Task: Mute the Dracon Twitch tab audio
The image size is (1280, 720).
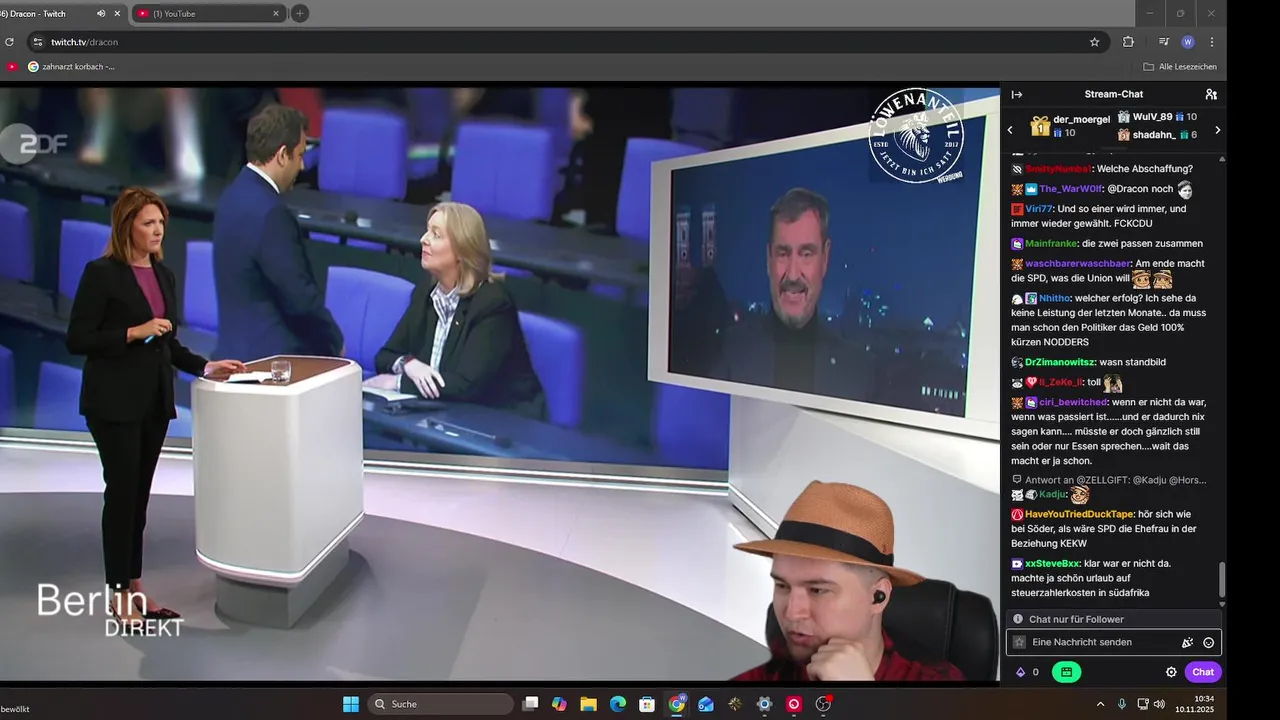Action: 101,13
